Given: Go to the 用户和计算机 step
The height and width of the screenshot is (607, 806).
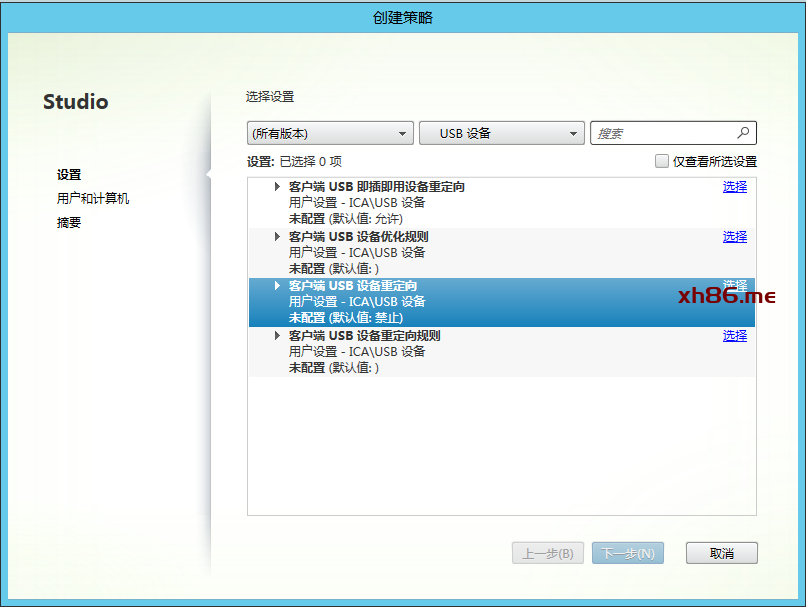Looking at the screenshot, I should [x=93, y=199].
